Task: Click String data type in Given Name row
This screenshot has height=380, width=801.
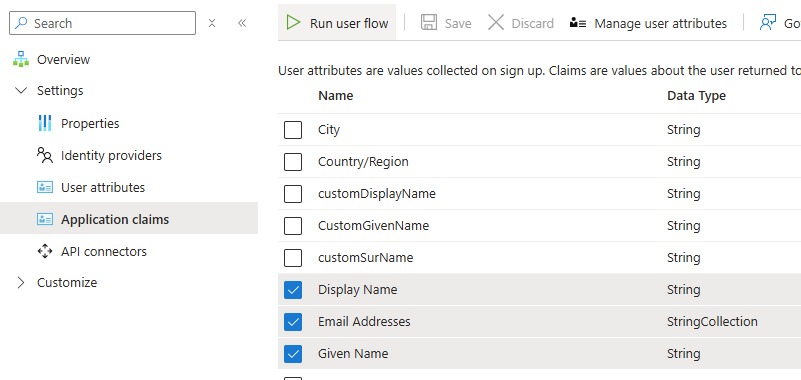Action: (684, 353)
